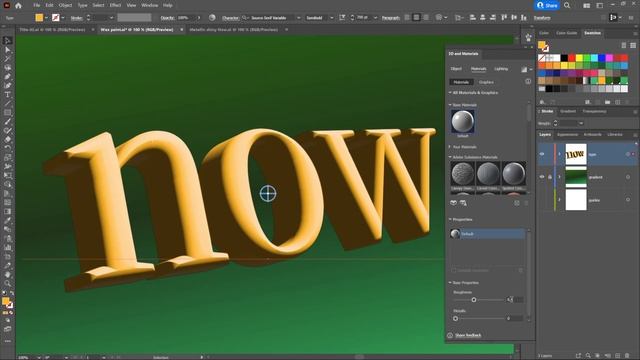640x360 pixels.
Task: Click the align center paragraph icon
Action: click(x=416, y=18)
